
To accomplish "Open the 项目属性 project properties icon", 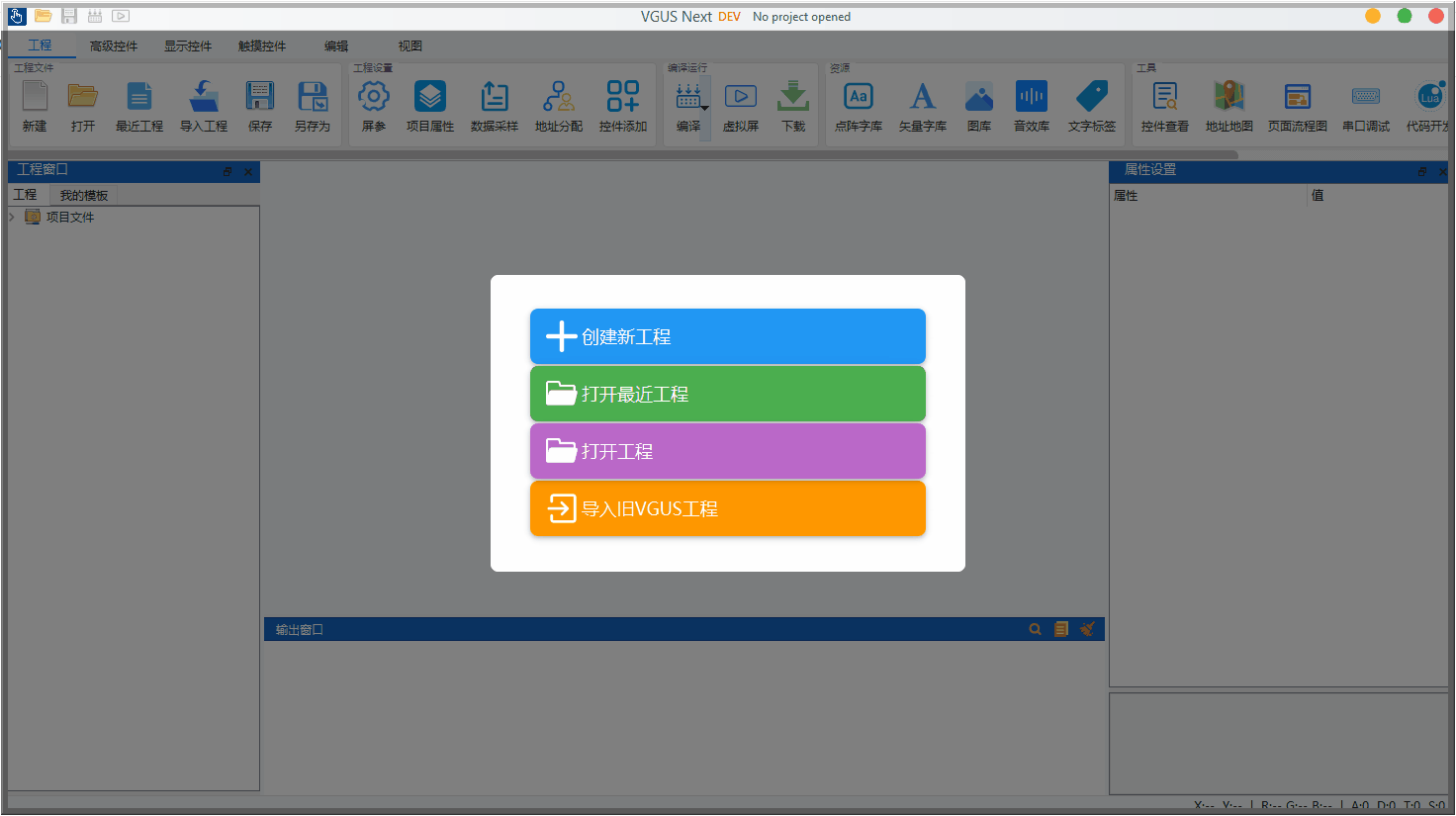I will coord(430,96).
